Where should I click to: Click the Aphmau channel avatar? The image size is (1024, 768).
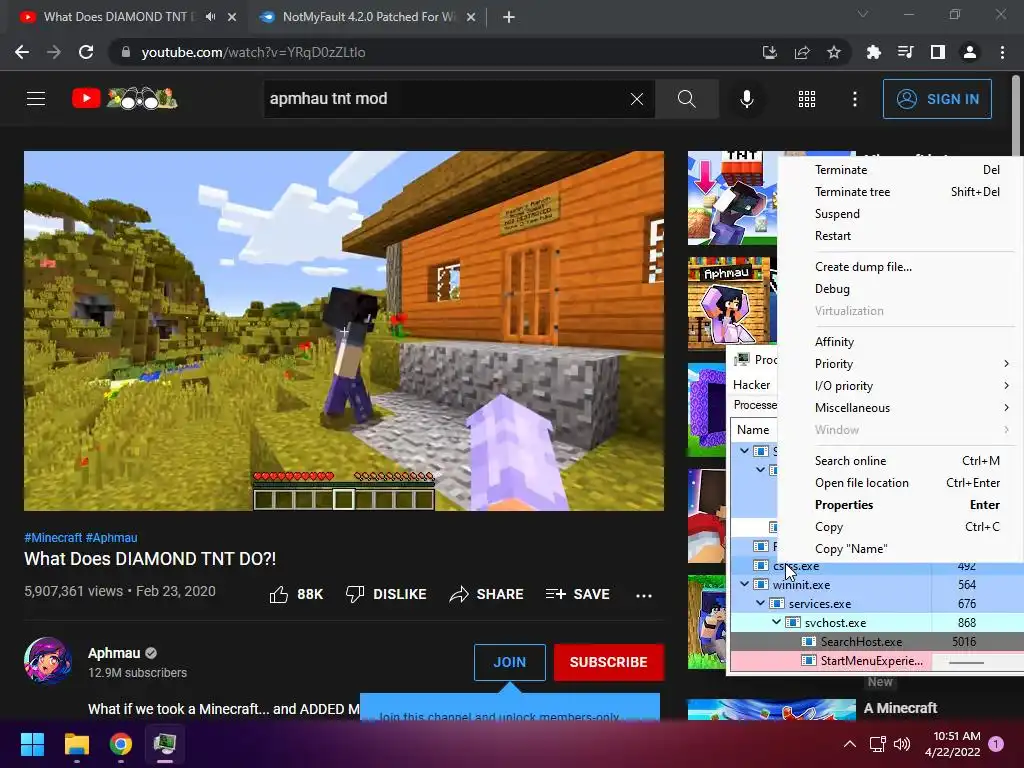point(48,660)
